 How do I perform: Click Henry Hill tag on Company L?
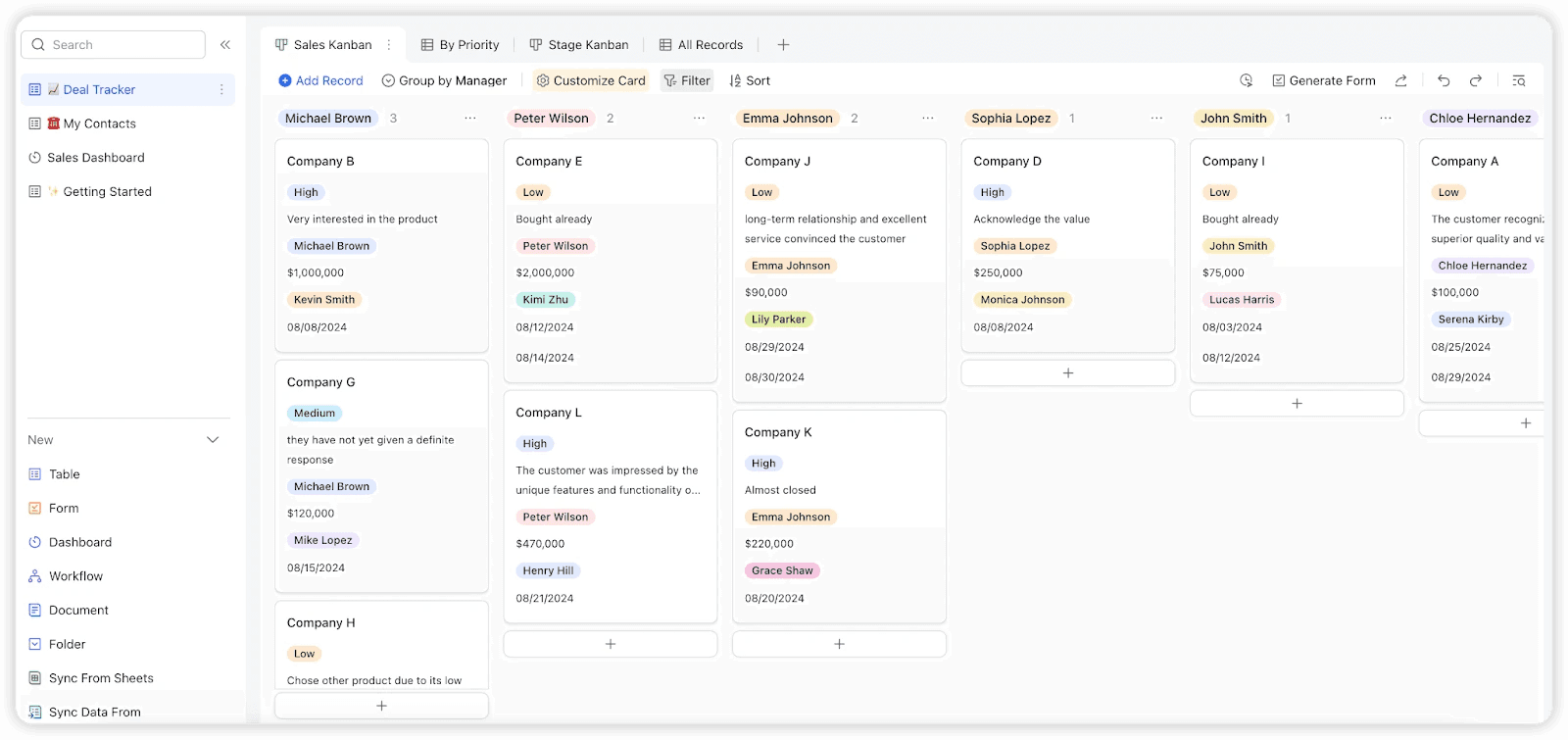click(548, 570)
